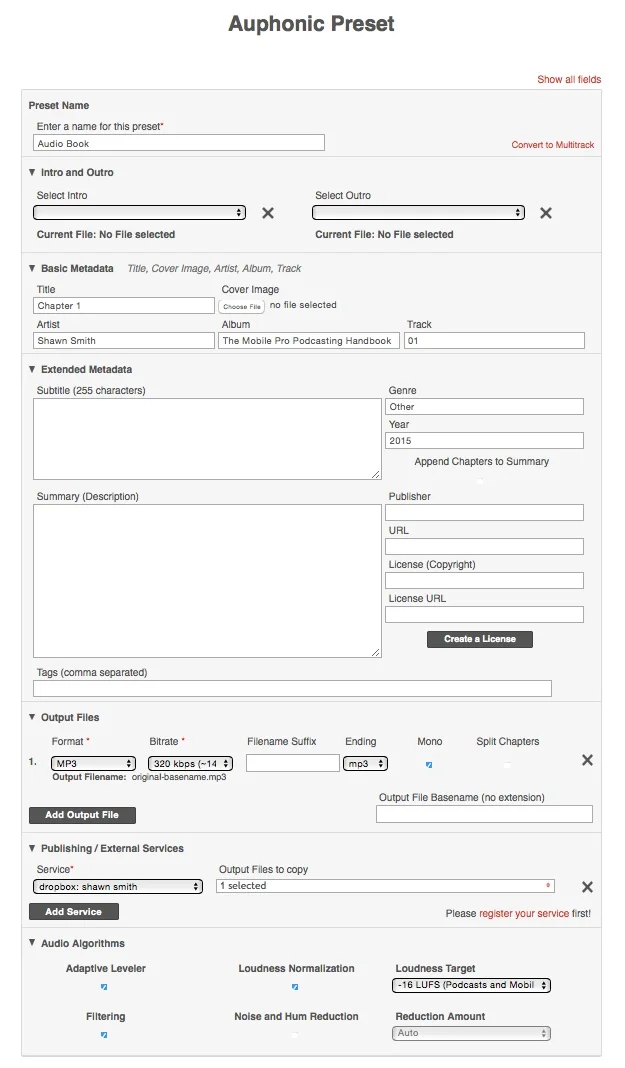Click the Genre field showing Other
The height and width of the screenshot is (1068, 625).
[x=485, y=407]
